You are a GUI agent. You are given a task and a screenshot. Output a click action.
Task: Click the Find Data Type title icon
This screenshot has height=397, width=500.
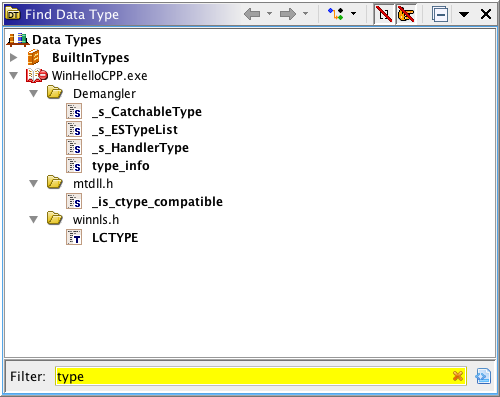pos(13,14)
